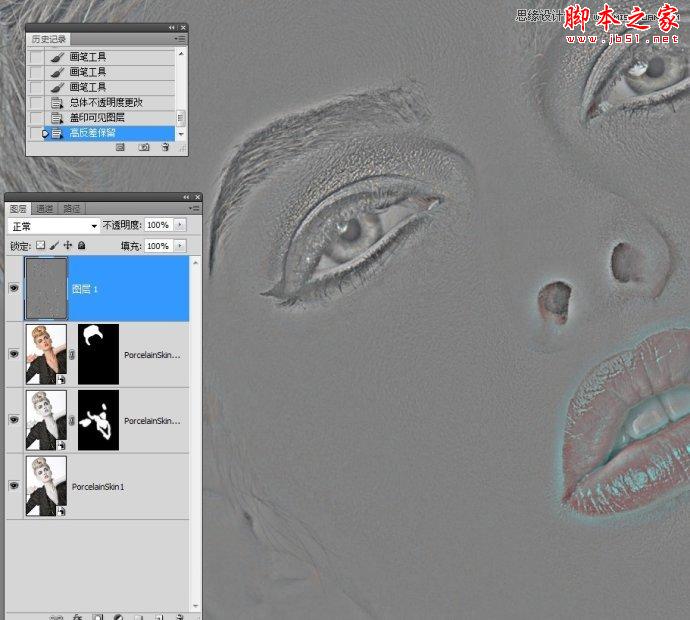690x620 pixels.
Task: Click the brush icon of the third 画笔工具 state
Action: 57,88
